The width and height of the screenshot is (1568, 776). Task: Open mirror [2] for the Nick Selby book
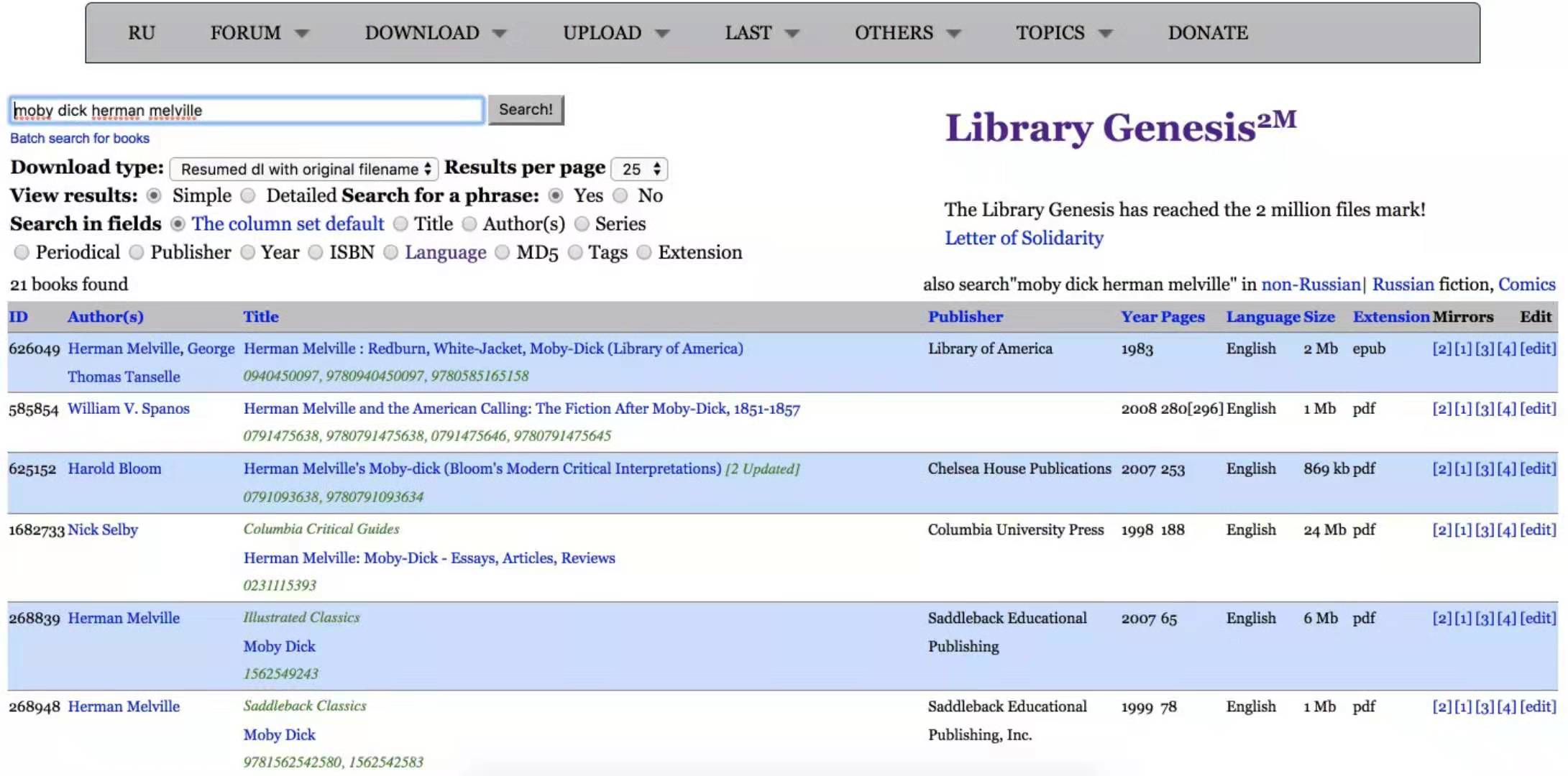click(x=1441, y=530)
